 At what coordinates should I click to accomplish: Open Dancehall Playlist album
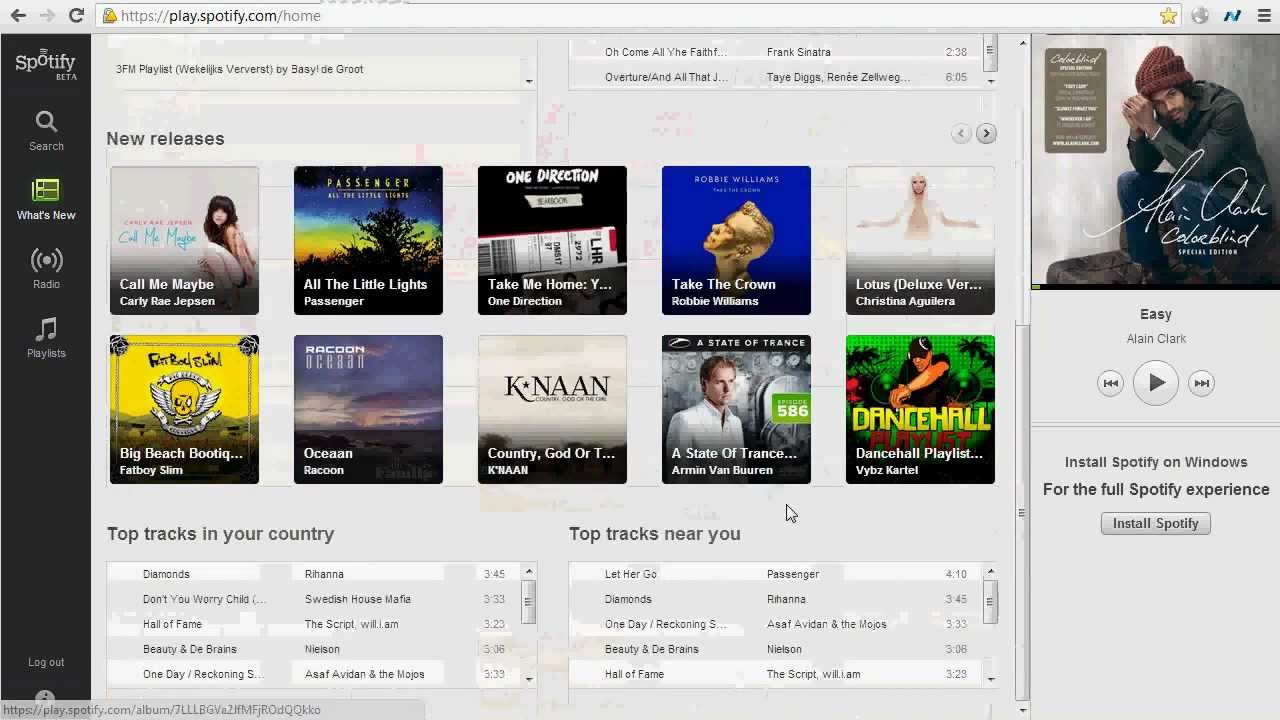tap(920, 409)
